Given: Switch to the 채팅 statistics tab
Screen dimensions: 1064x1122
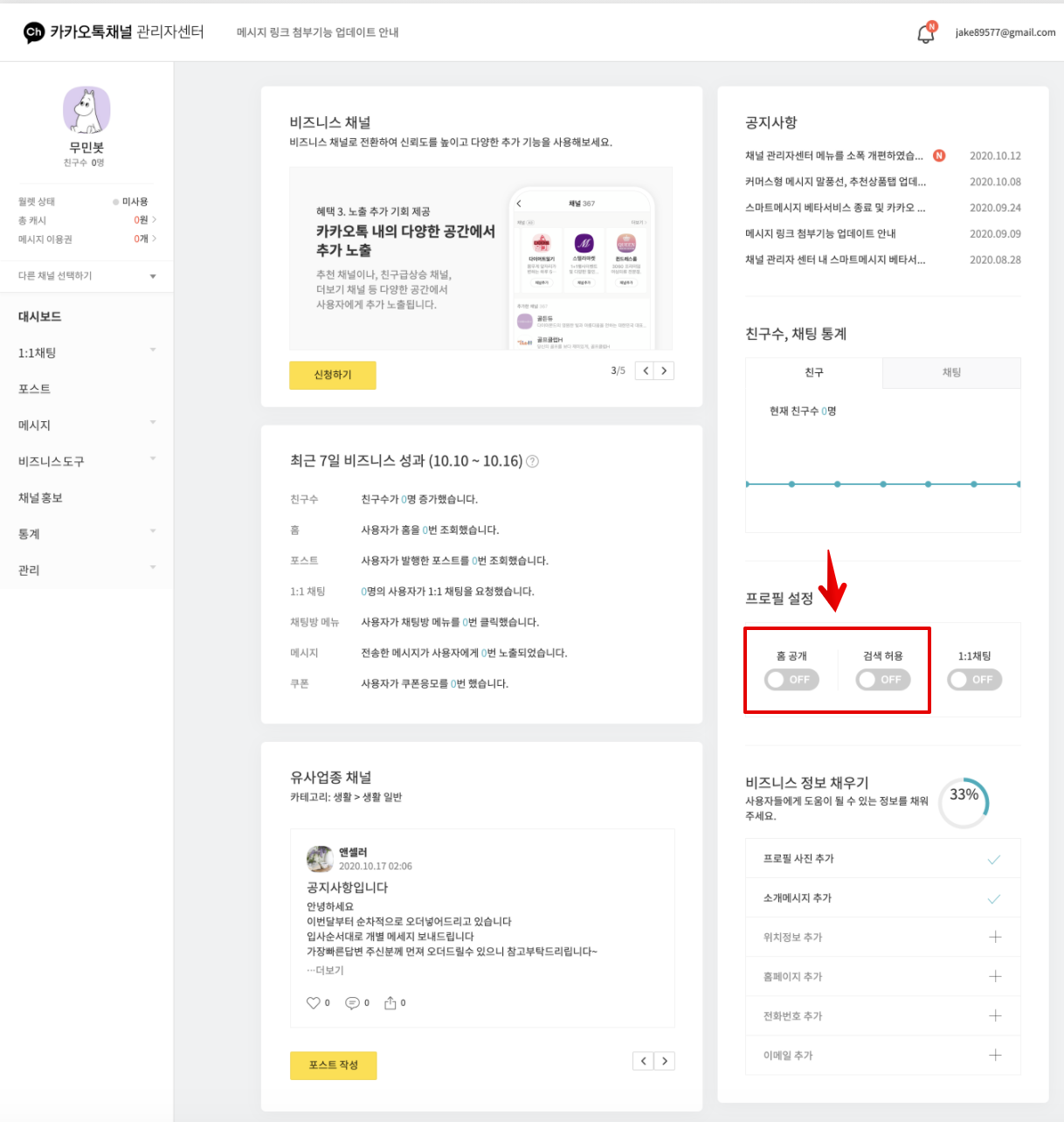Looking at the screenshot, I should pos(951,372).
